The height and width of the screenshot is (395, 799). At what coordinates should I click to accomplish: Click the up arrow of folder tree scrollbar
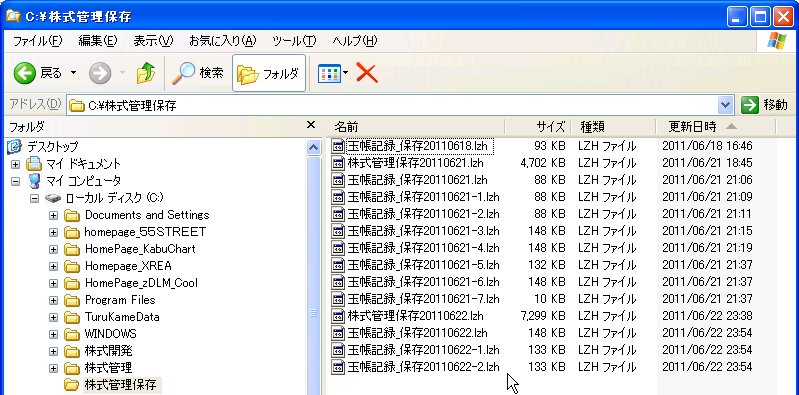click(x=313, y=148)
